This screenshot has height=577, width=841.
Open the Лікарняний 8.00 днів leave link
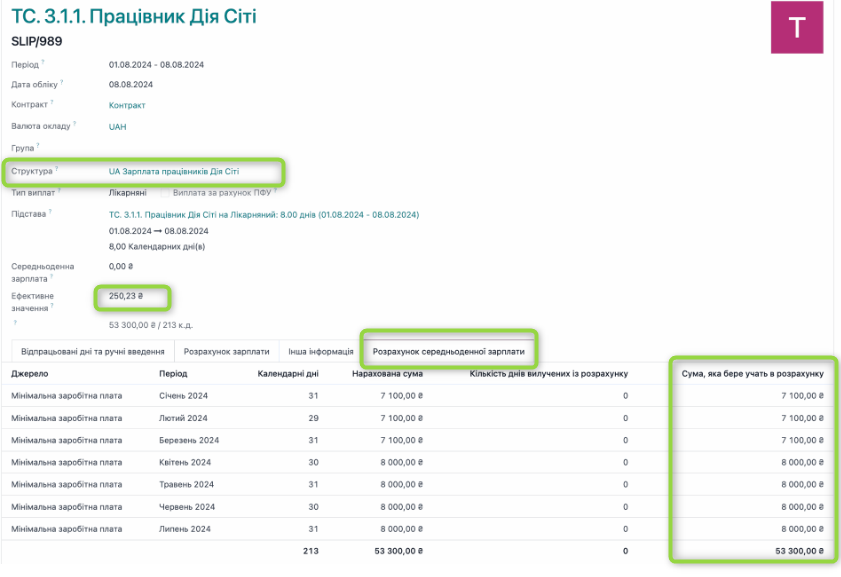tap(263, 214)
